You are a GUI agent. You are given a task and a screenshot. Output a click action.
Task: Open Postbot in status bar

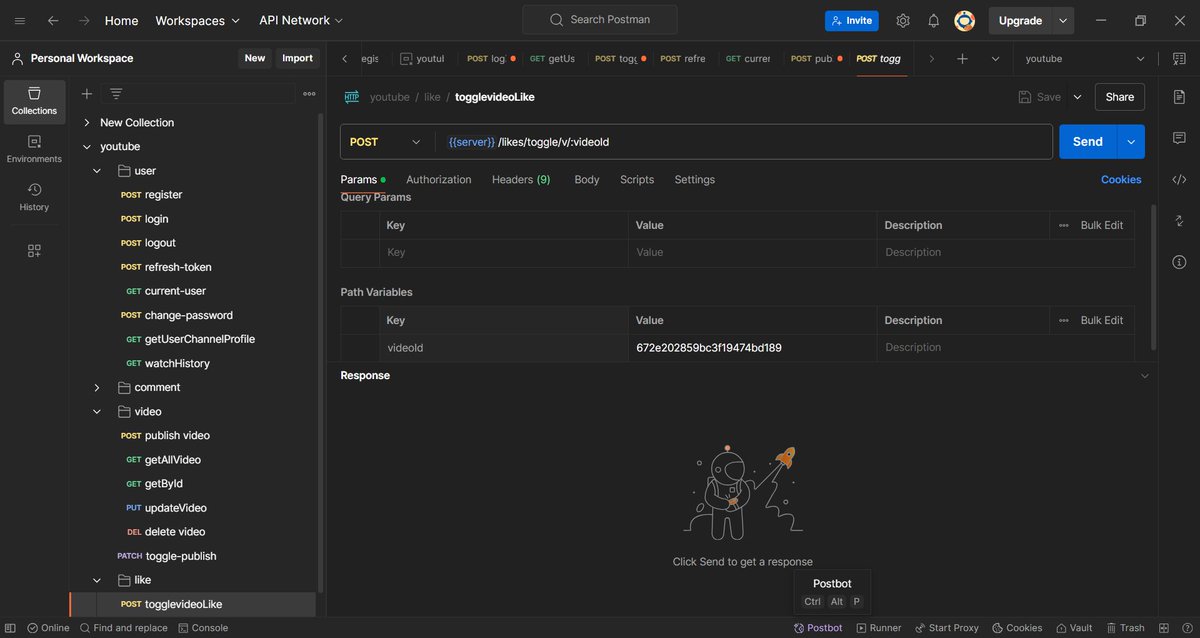tap(818, 628)
